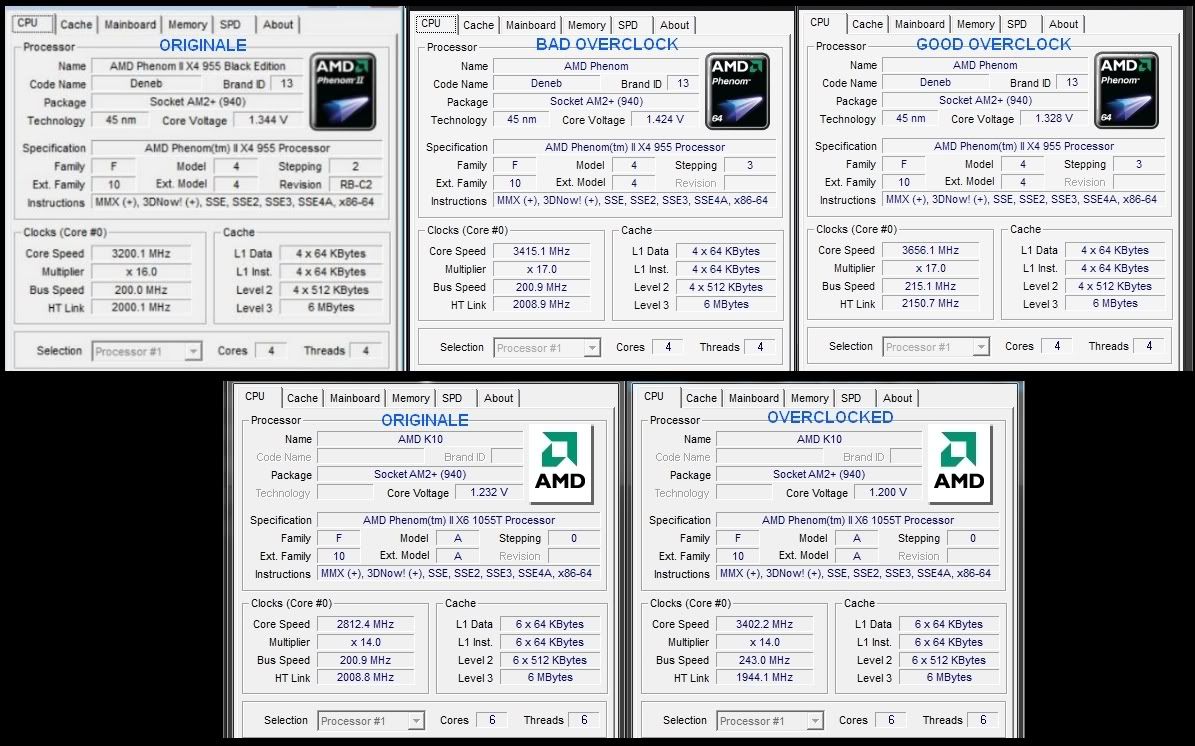Open the Memory tab in the BAD OVERCLOCK window

click(587, 25)
